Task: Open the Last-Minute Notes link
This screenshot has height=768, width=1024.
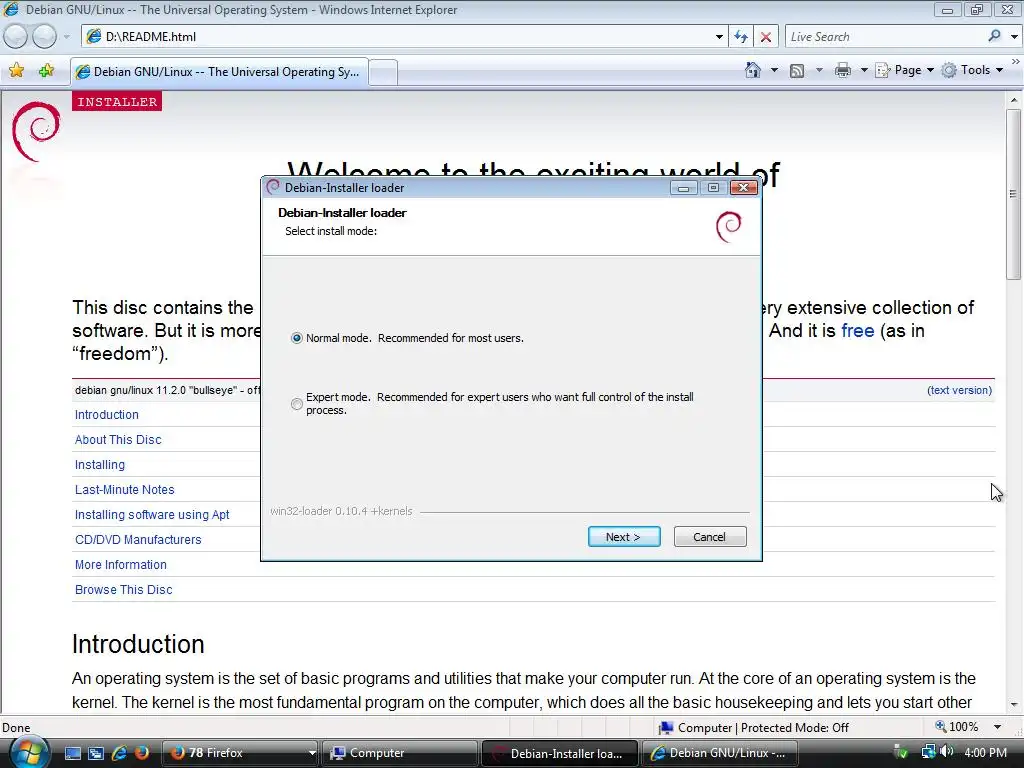Action: pyautogui.click(x=125, y=489)
